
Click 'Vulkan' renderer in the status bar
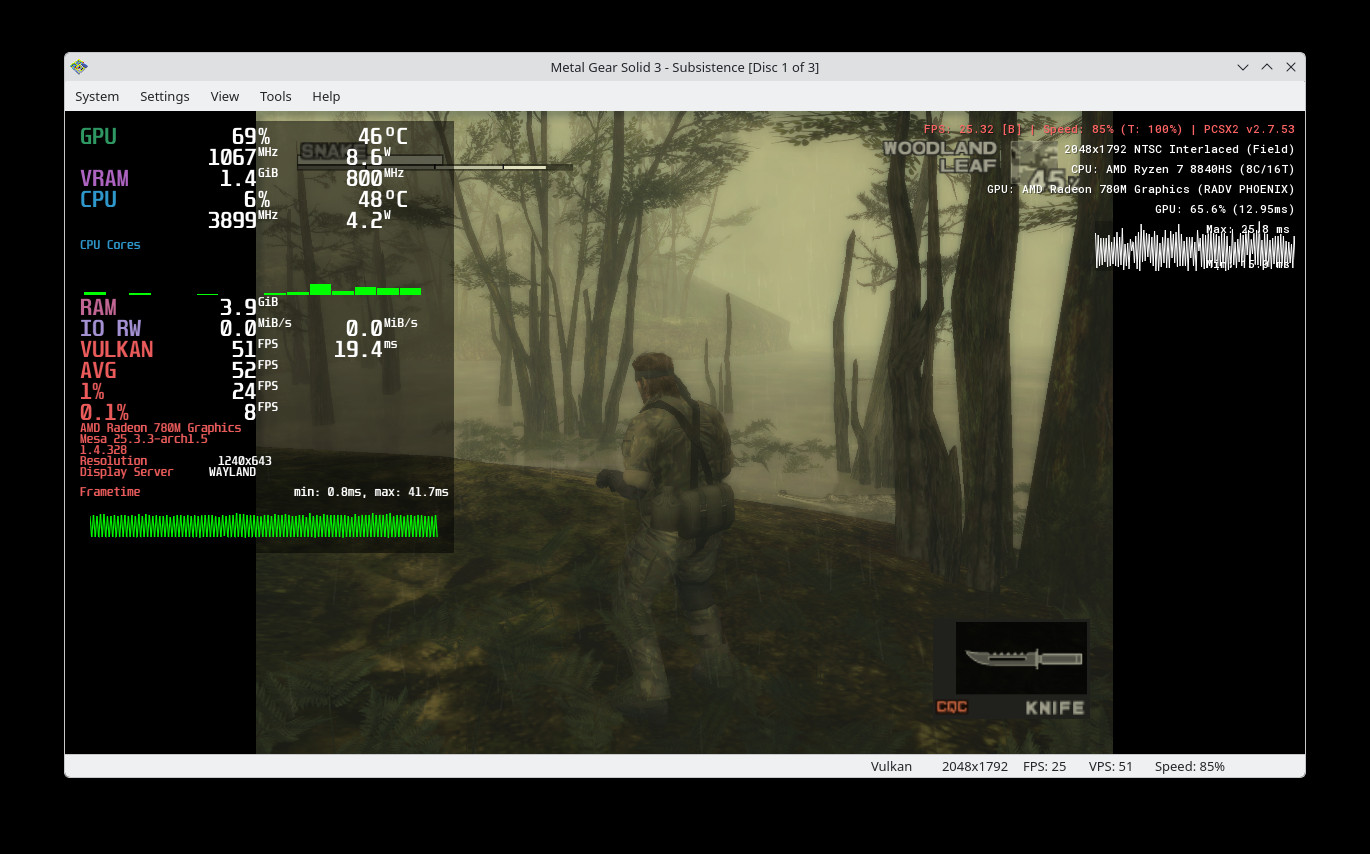(x=891, y=766)
